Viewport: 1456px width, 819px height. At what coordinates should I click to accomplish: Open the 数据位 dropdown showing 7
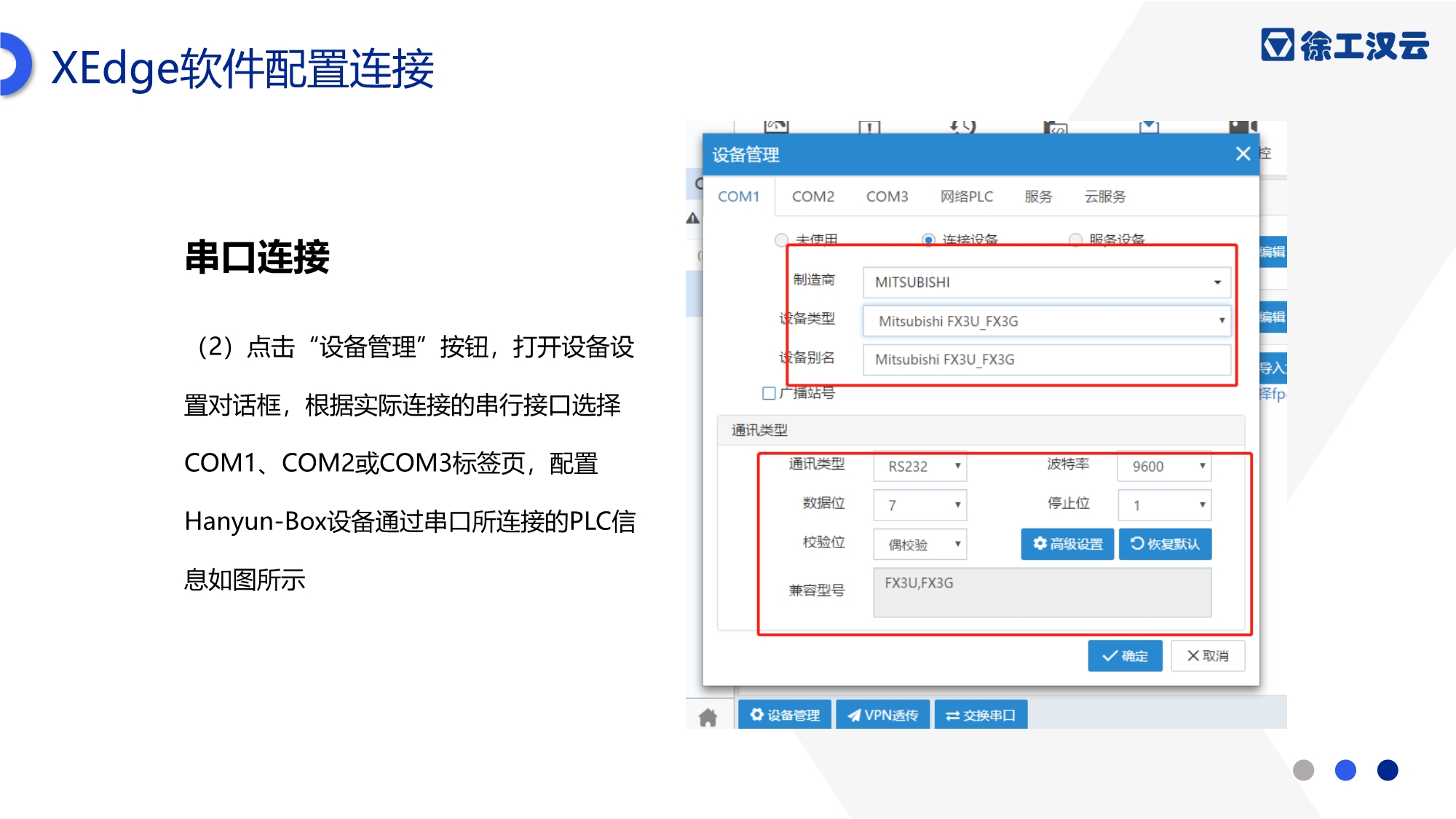[920, 505]
